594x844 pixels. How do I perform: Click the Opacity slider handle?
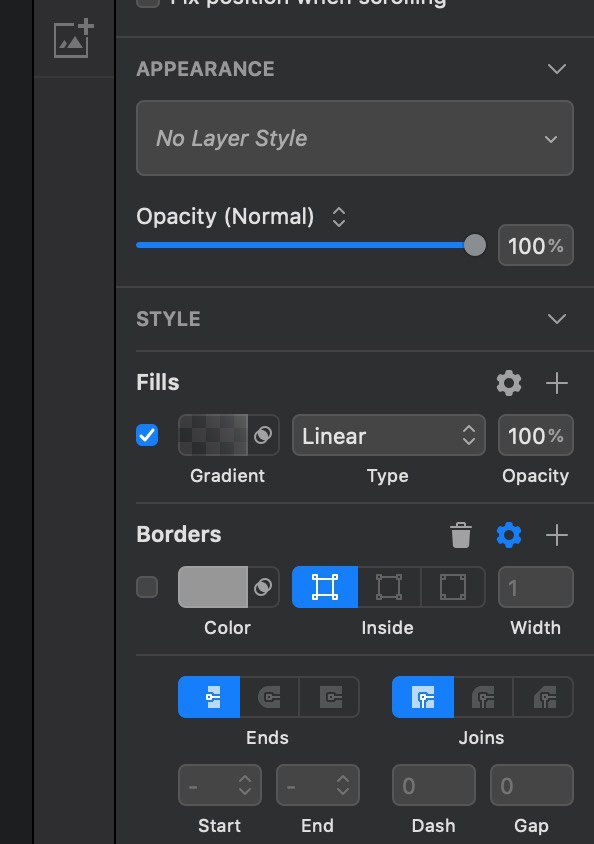tap(475, 245)
